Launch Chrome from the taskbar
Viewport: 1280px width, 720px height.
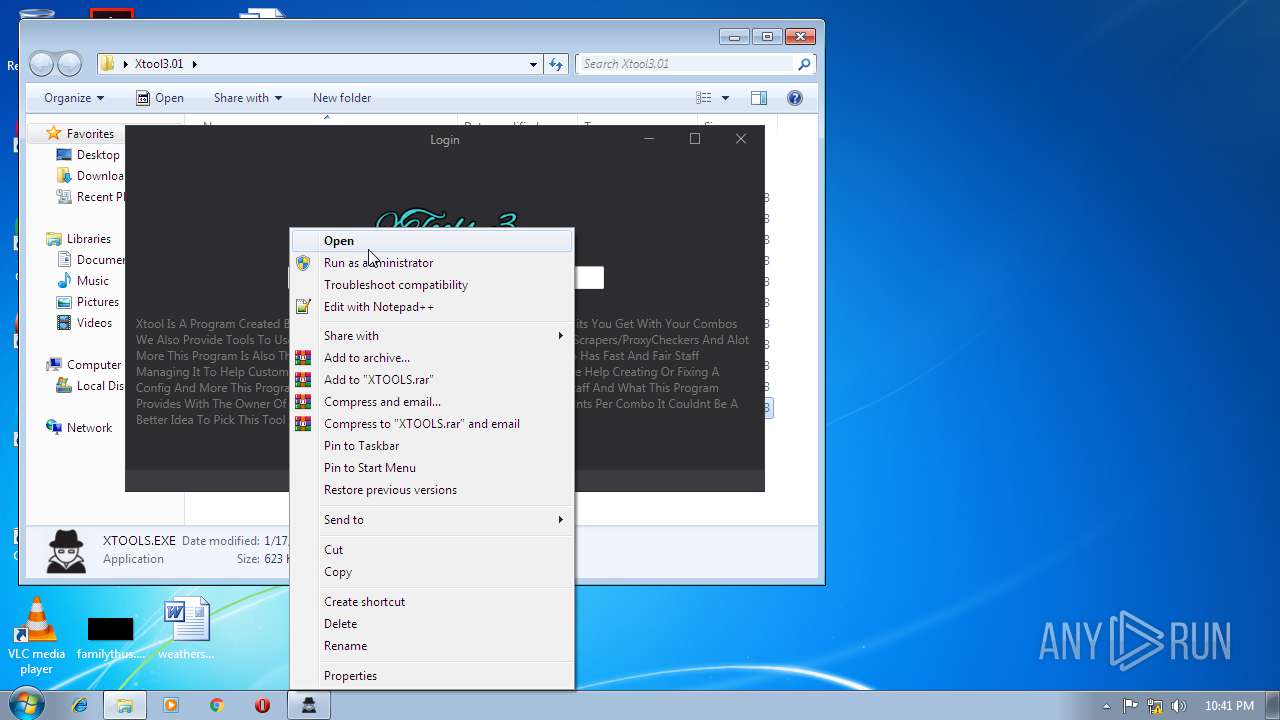(x=216, y=705)
